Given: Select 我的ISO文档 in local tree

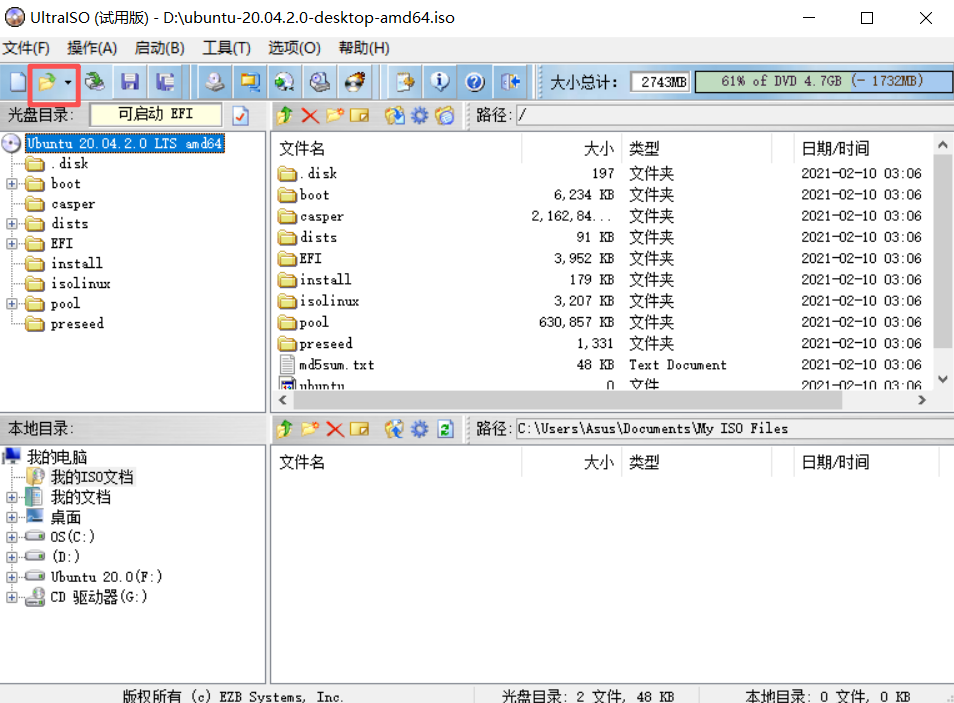Looking at the screenshot, I should coord(92,477).
